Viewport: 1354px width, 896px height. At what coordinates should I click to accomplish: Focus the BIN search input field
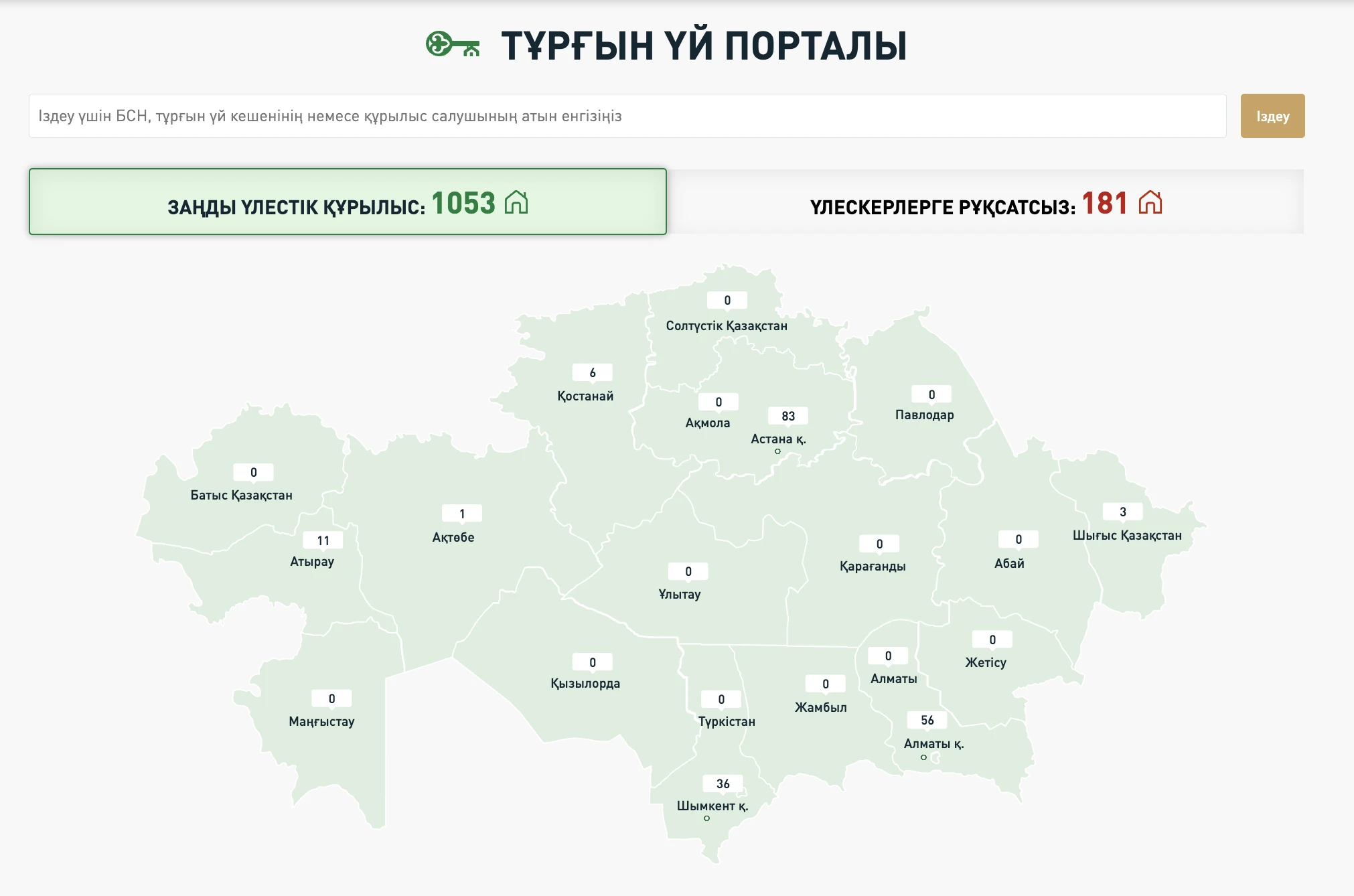(x=627, y=116)
